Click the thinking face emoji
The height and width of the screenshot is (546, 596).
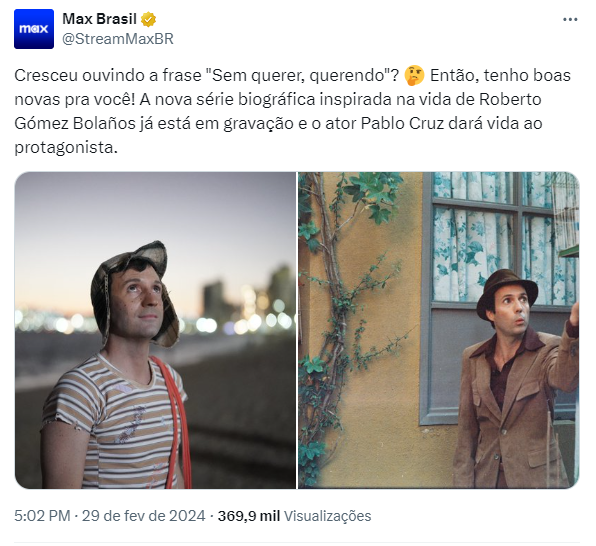pyautogui.click(x=414, y=75)
